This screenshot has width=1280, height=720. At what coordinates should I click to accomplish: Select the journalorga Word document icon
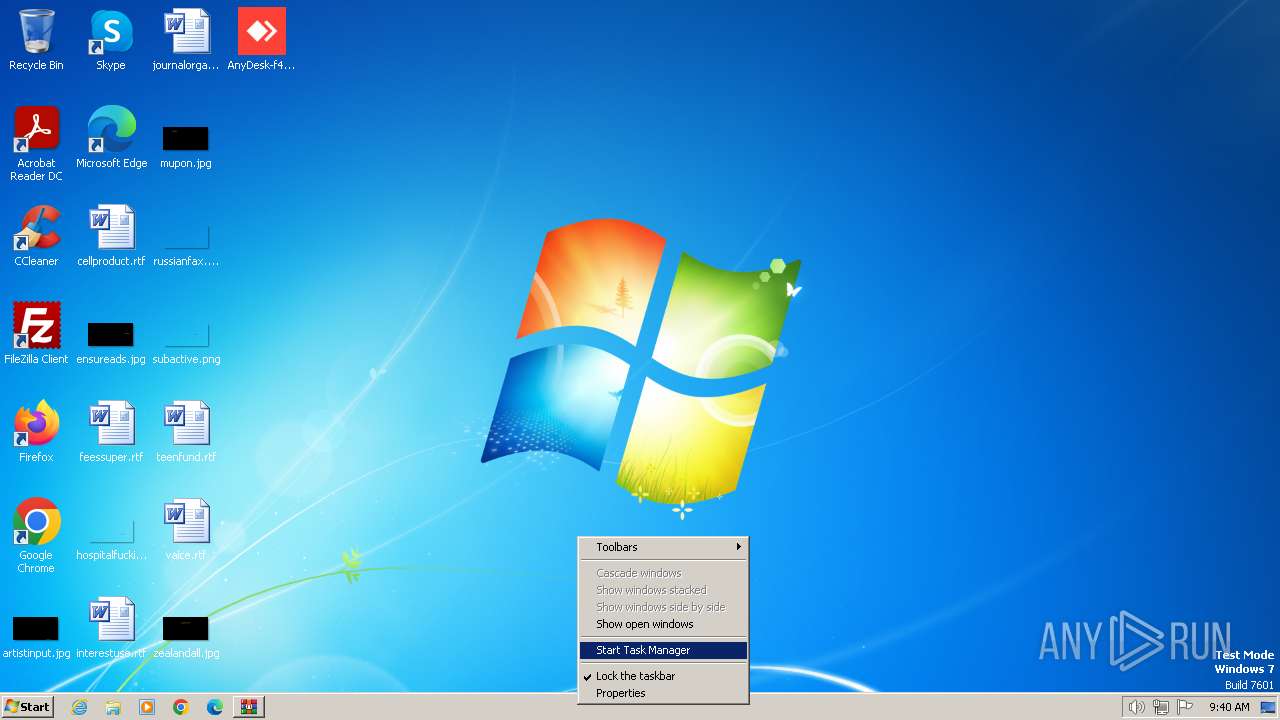(x=186, y=40)
